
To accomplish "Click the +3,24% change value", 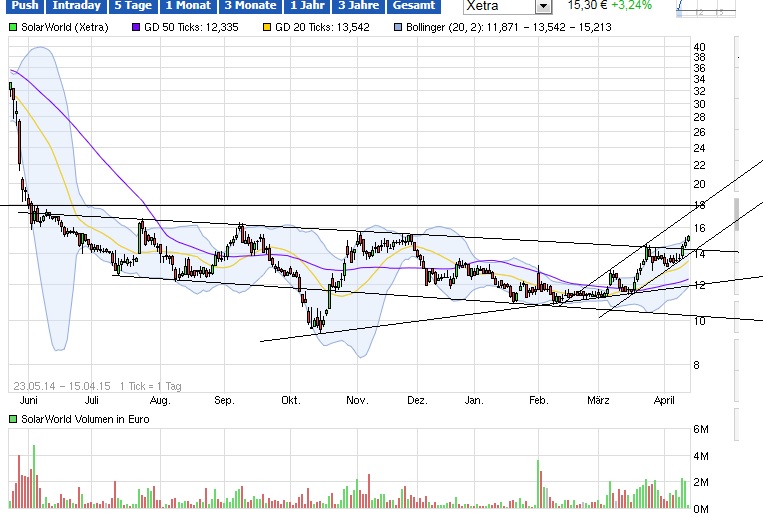I will (632, 5).
